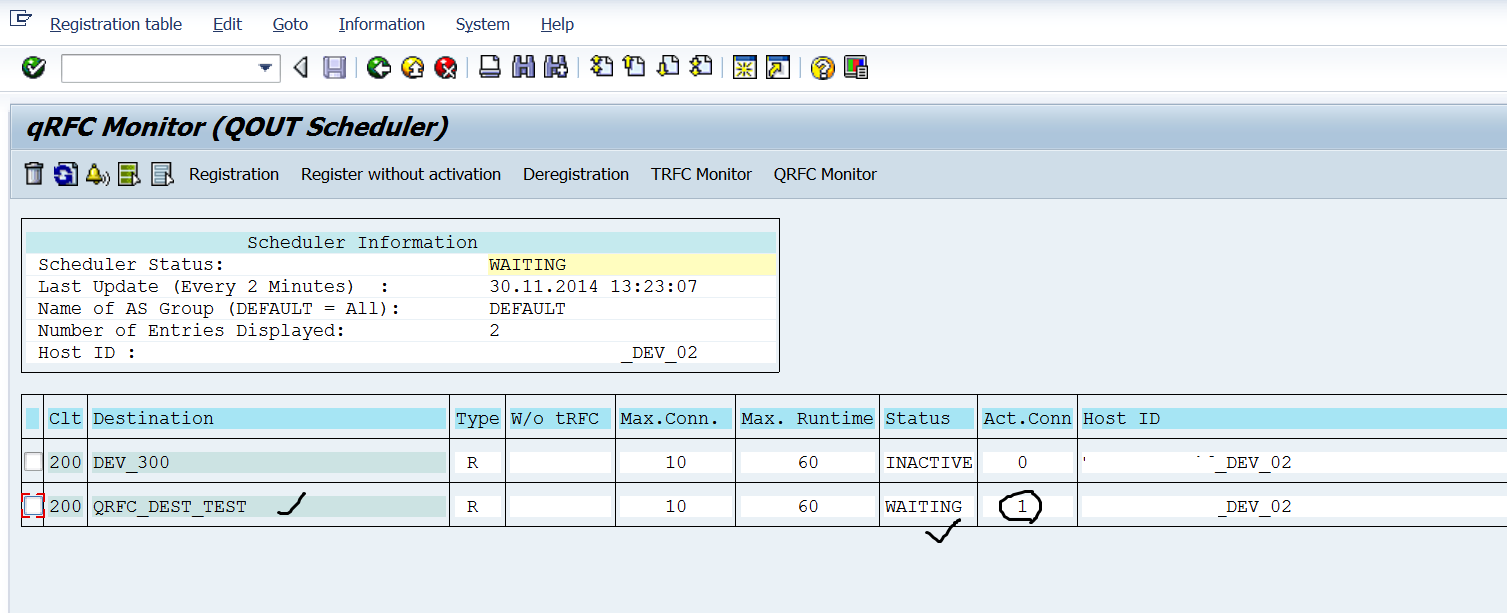Image resolution: width=1511 pixels, height=613 pixels.
Task: Click the Save diskette icon
Action: (335, 68)
